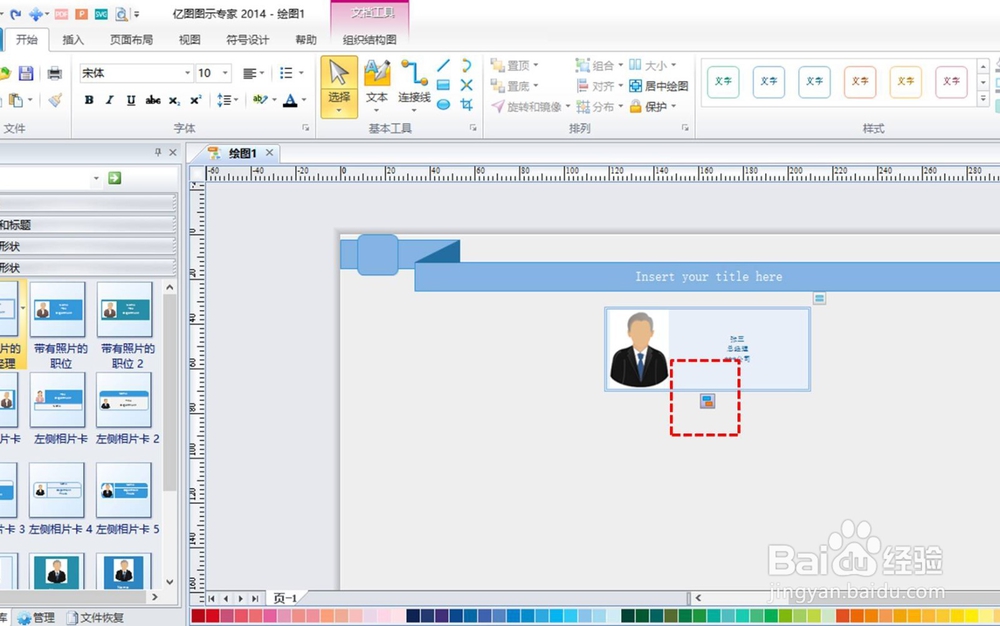Select the 文本 text tool
The width and height of the screenshot is (1000, 626).
point(377,86)
